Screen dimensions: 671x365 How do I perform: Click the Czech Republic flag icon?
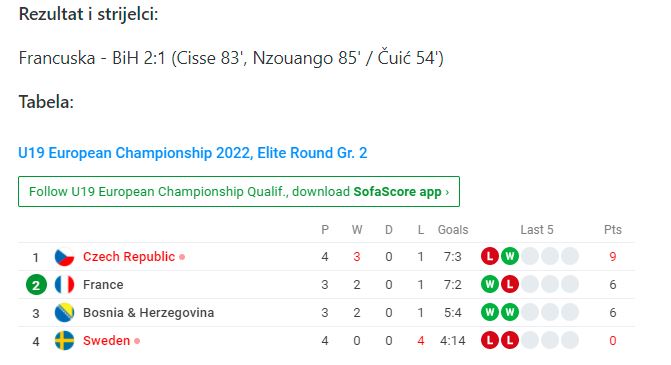[x=65, y=257]
